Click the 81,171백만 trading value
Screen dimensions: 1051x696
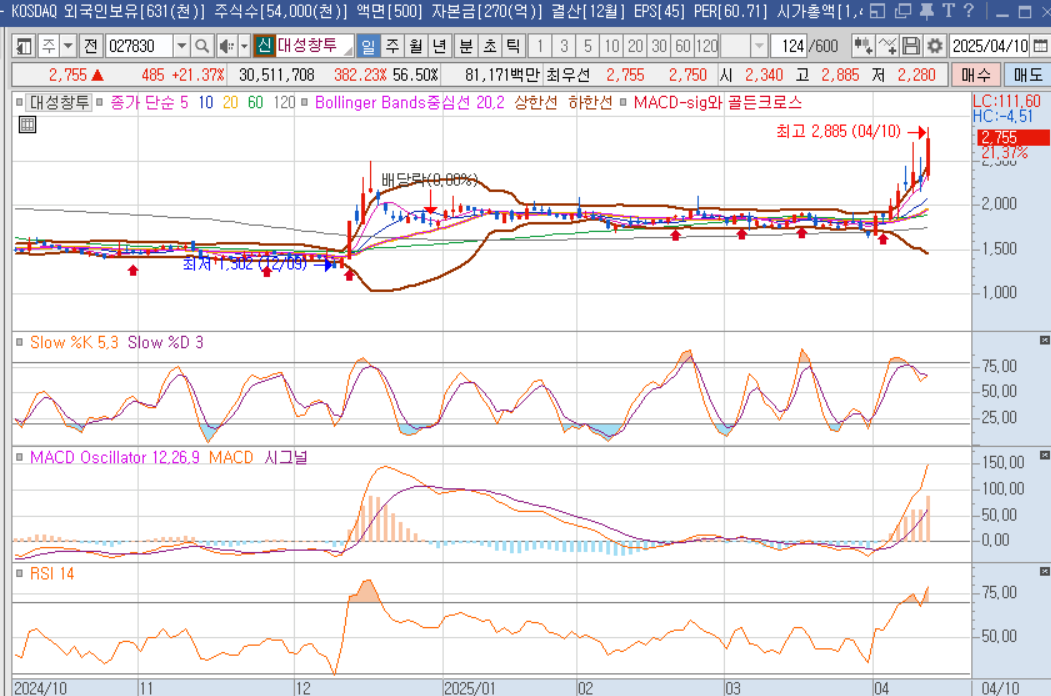pyautogui.click(x=502, y=75)
